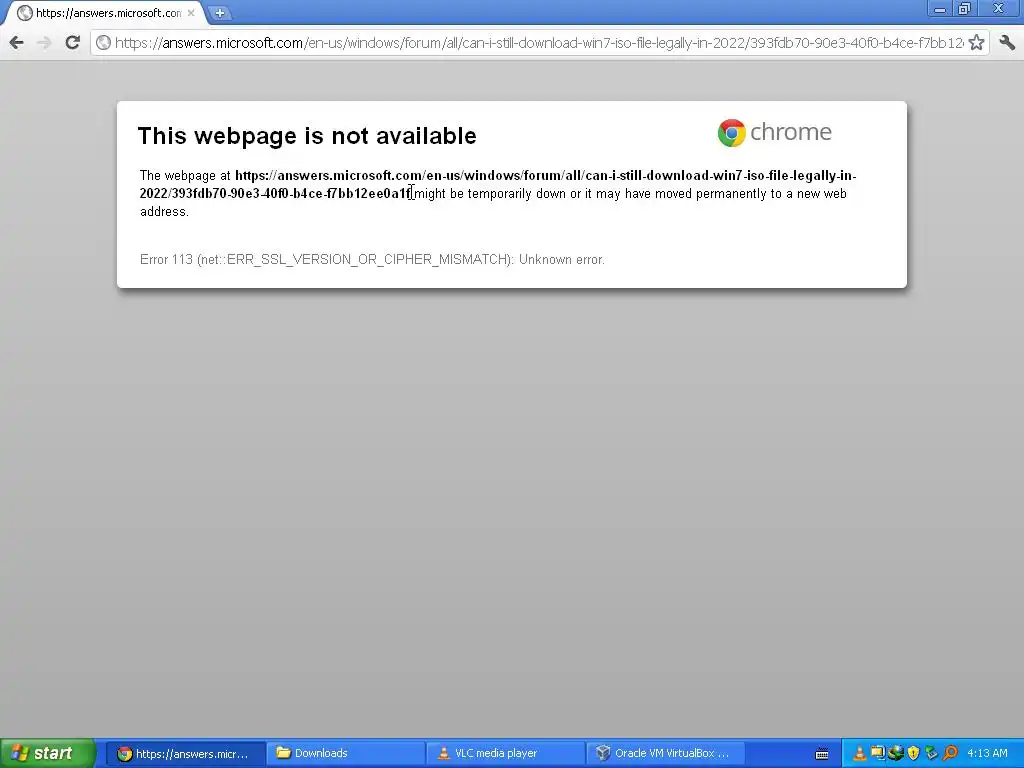This screenshot has width=1024, height=768.
Task: Switch to Chrome window in taskbar
Action: click(x=185, y=754)
